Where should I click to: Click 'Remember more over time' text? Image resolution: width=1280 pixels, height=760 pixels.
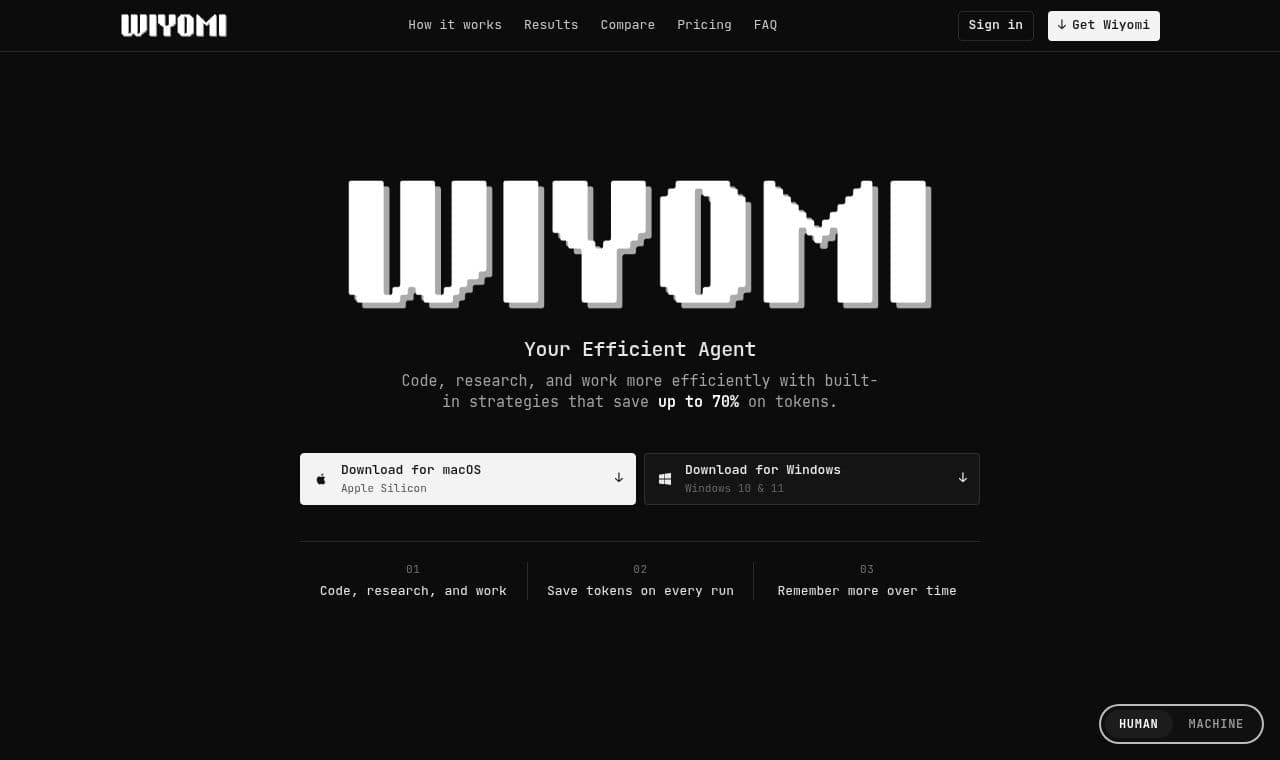click(867, 591)
